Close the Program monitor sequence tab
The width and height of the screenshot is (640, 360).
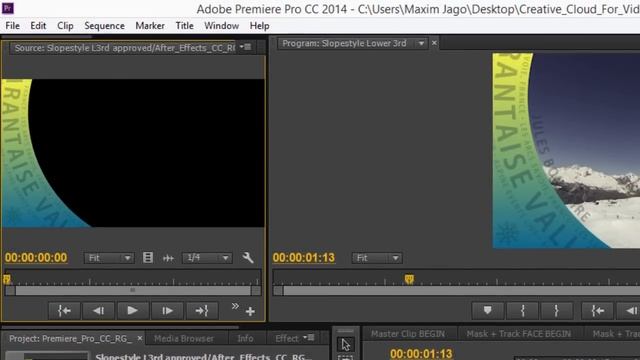point(434,42)
